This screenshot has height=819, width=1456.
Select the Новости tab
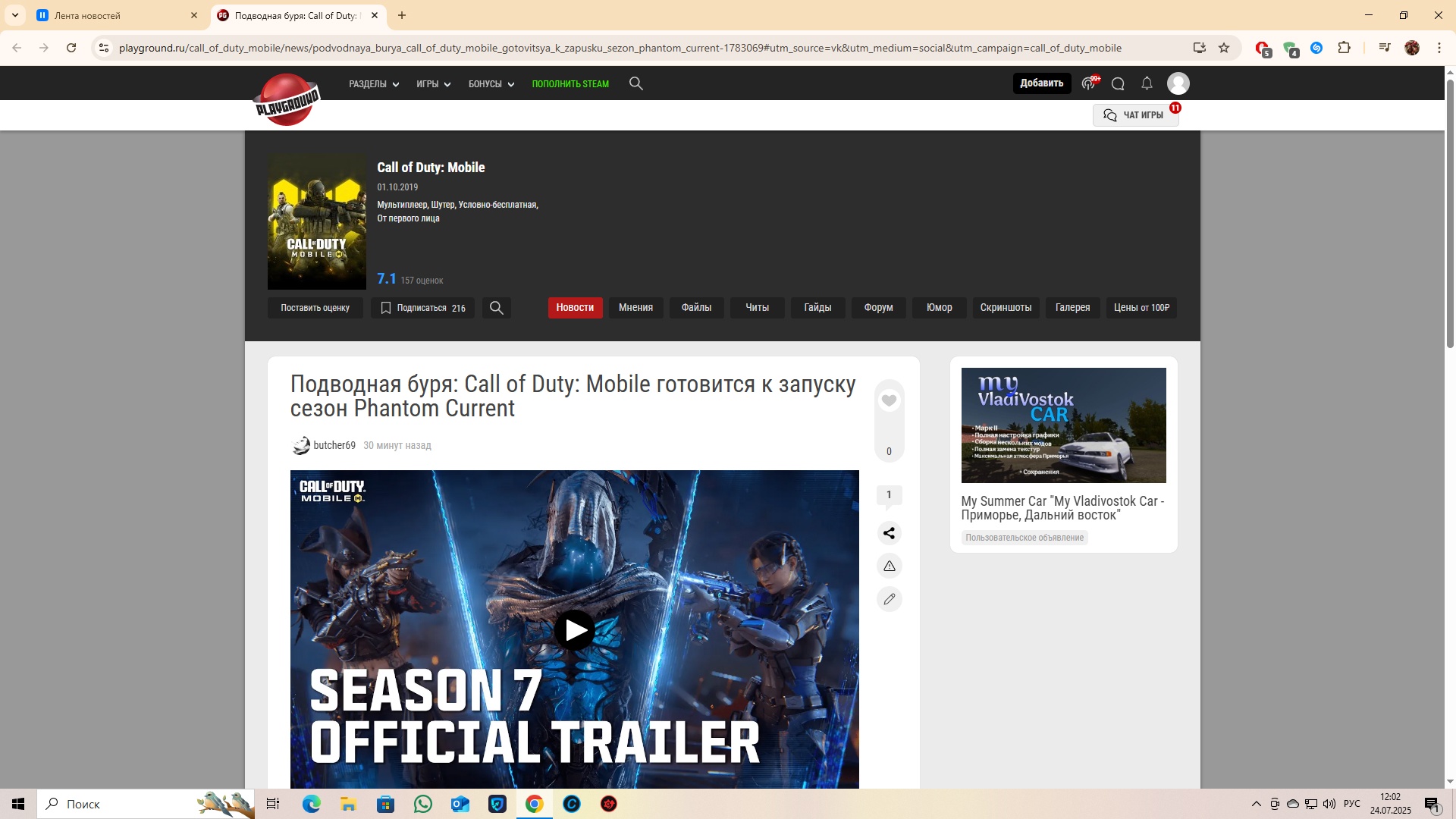575,308
